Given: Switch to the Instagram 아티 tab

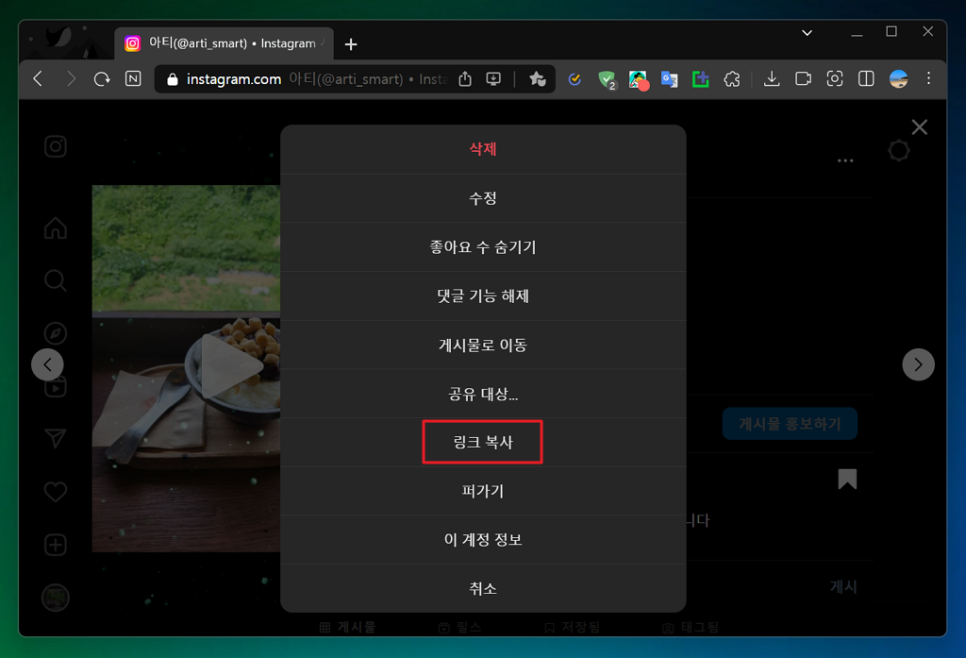Looking at the screenshot, I should (224, 44).
